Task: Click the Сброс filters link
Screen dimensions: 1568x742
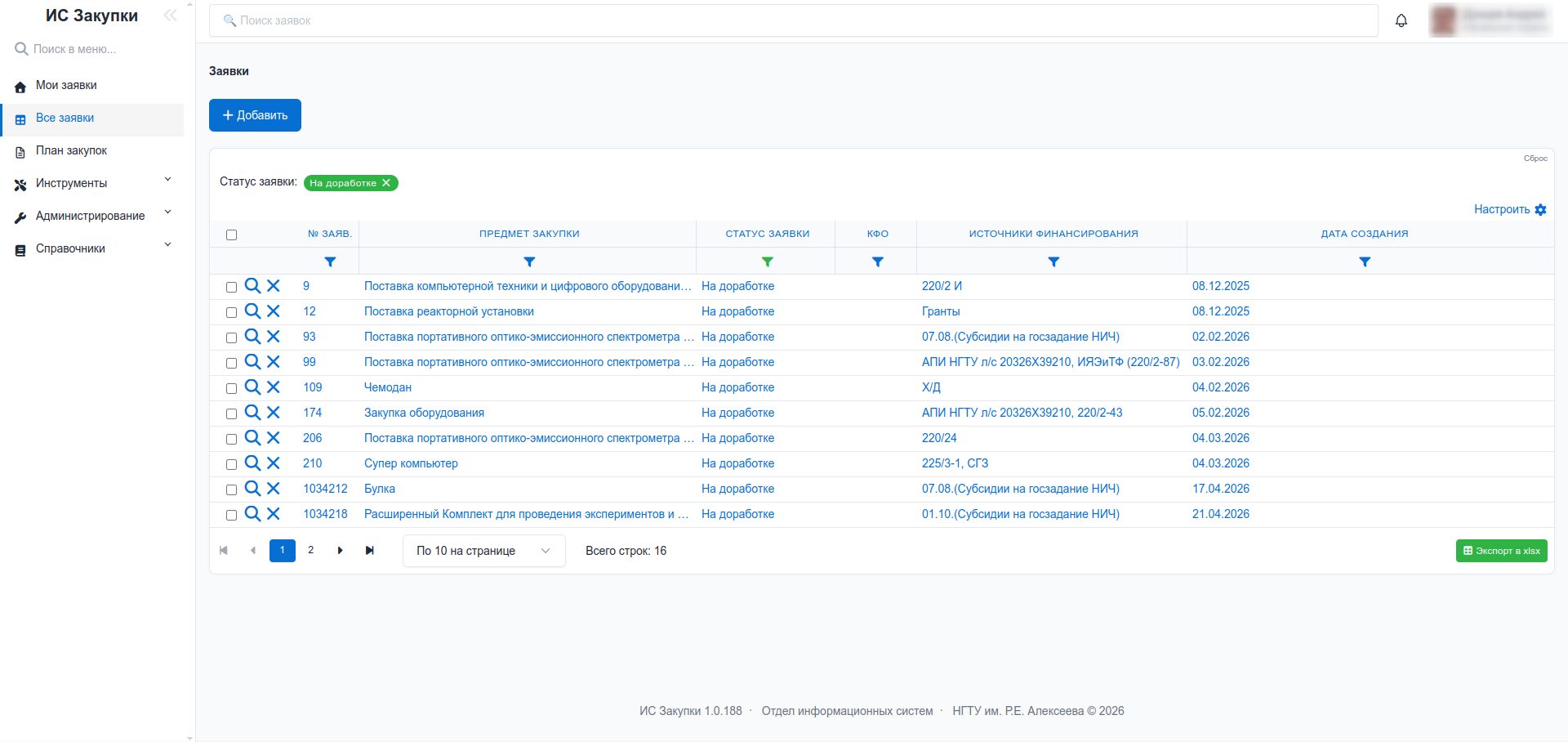Action: click(1535, 159)
